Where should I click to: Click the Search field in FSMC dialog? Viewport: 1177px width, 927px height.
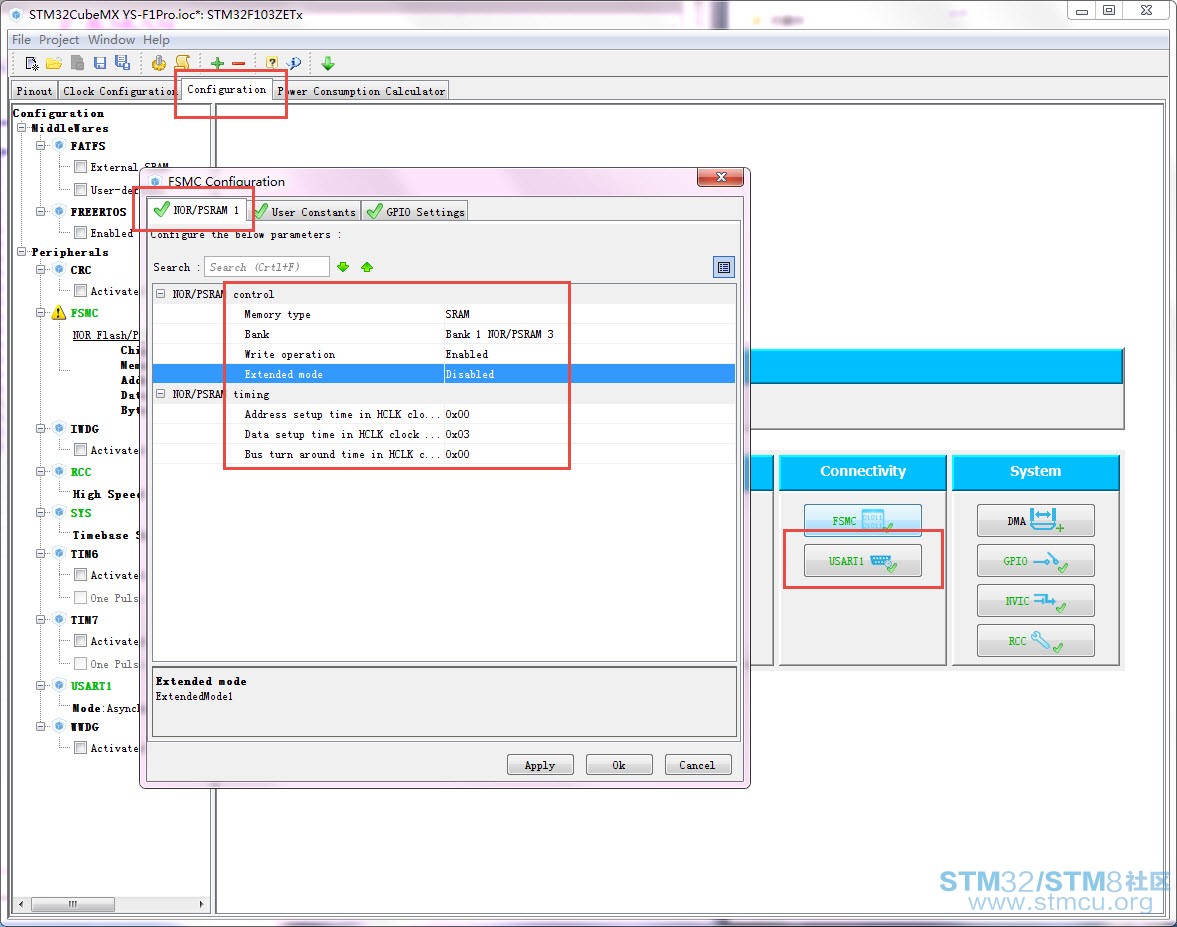click(x=266, y=267)
